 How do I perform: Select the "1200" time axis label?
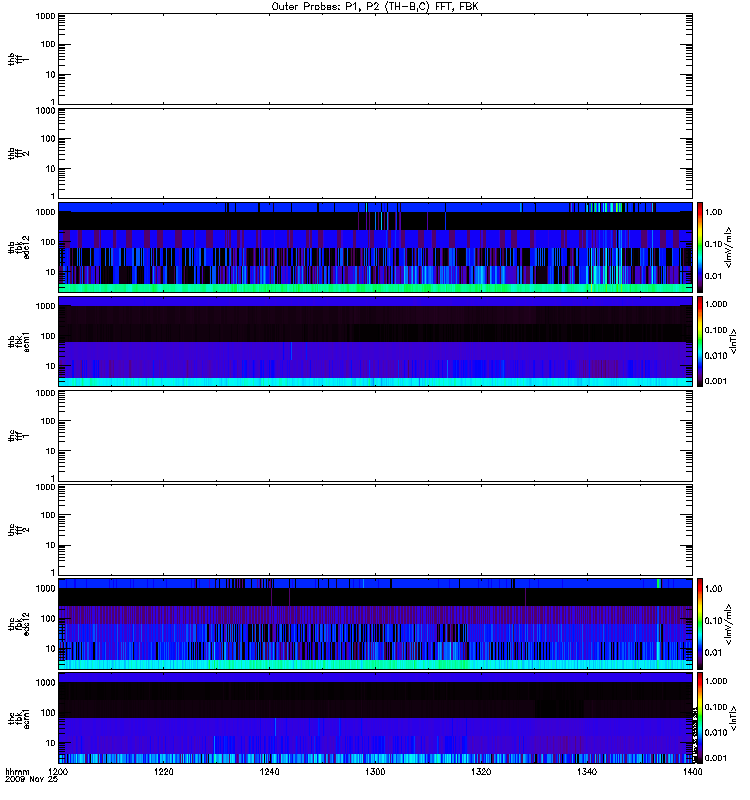pyautogui.click(x=58, y=772)
